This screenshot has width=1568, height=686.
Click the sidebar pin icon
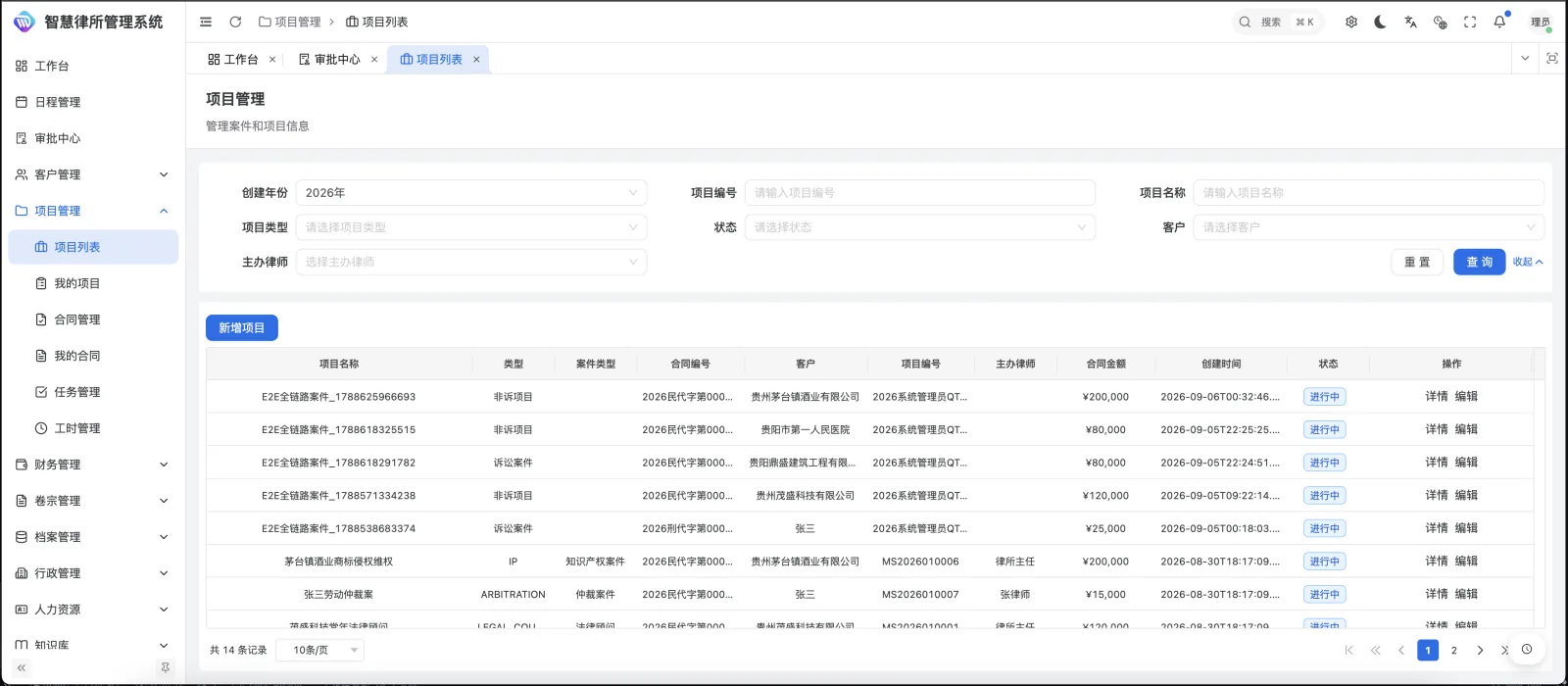[165, 667]
